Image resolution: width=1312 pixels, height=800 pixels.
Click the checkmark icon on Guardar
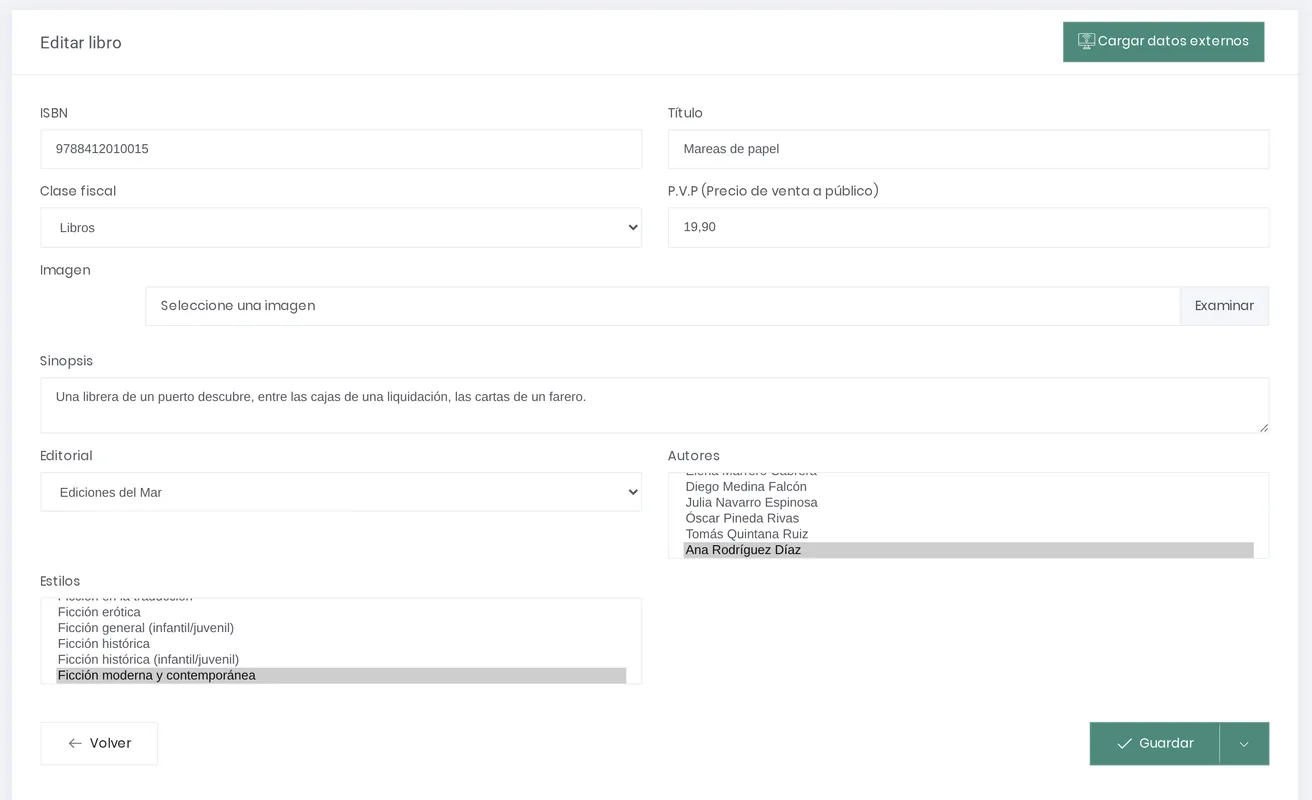(x=1124, y=744)
